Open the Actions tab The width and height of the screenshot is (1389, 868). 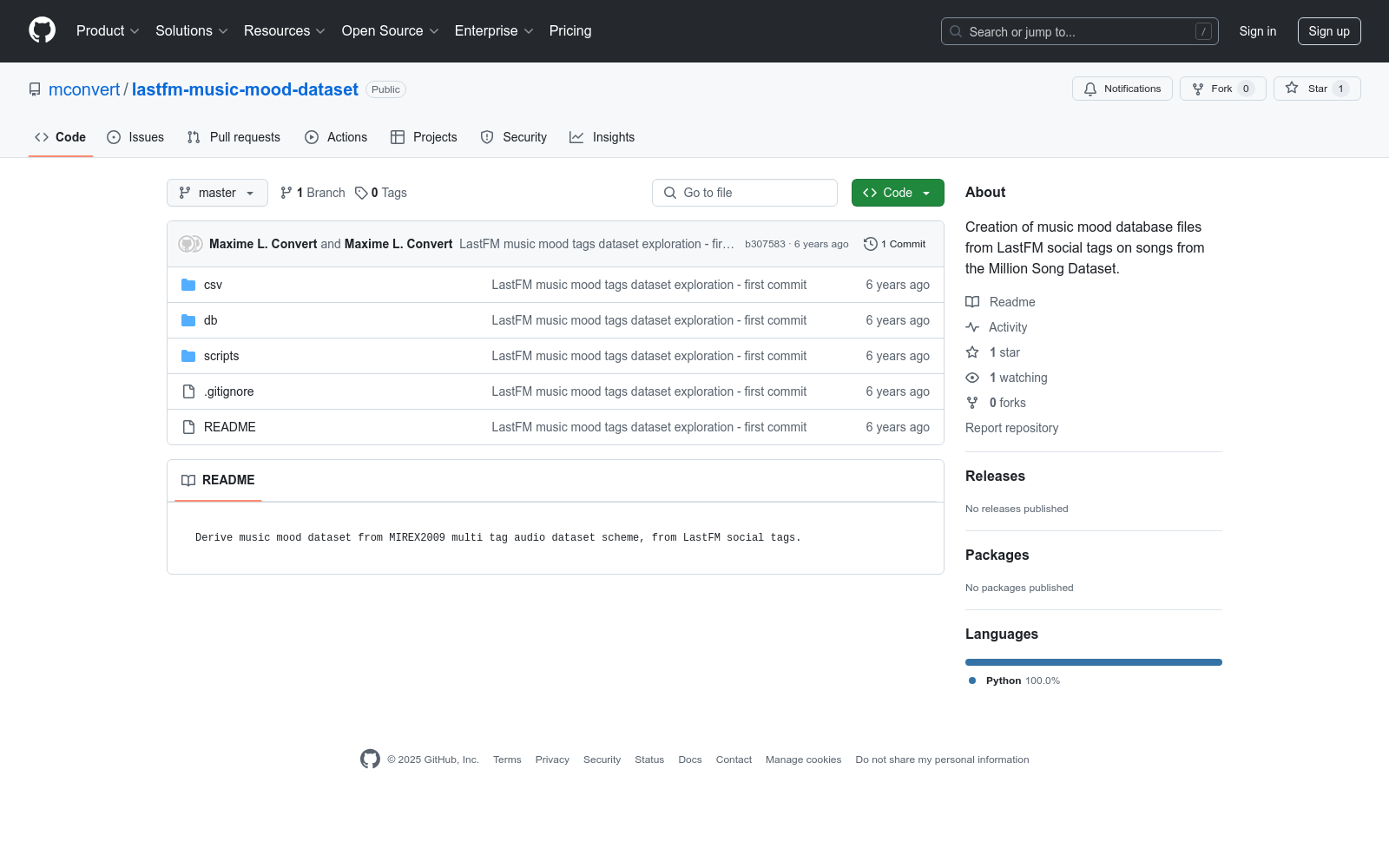coord(336,137)
